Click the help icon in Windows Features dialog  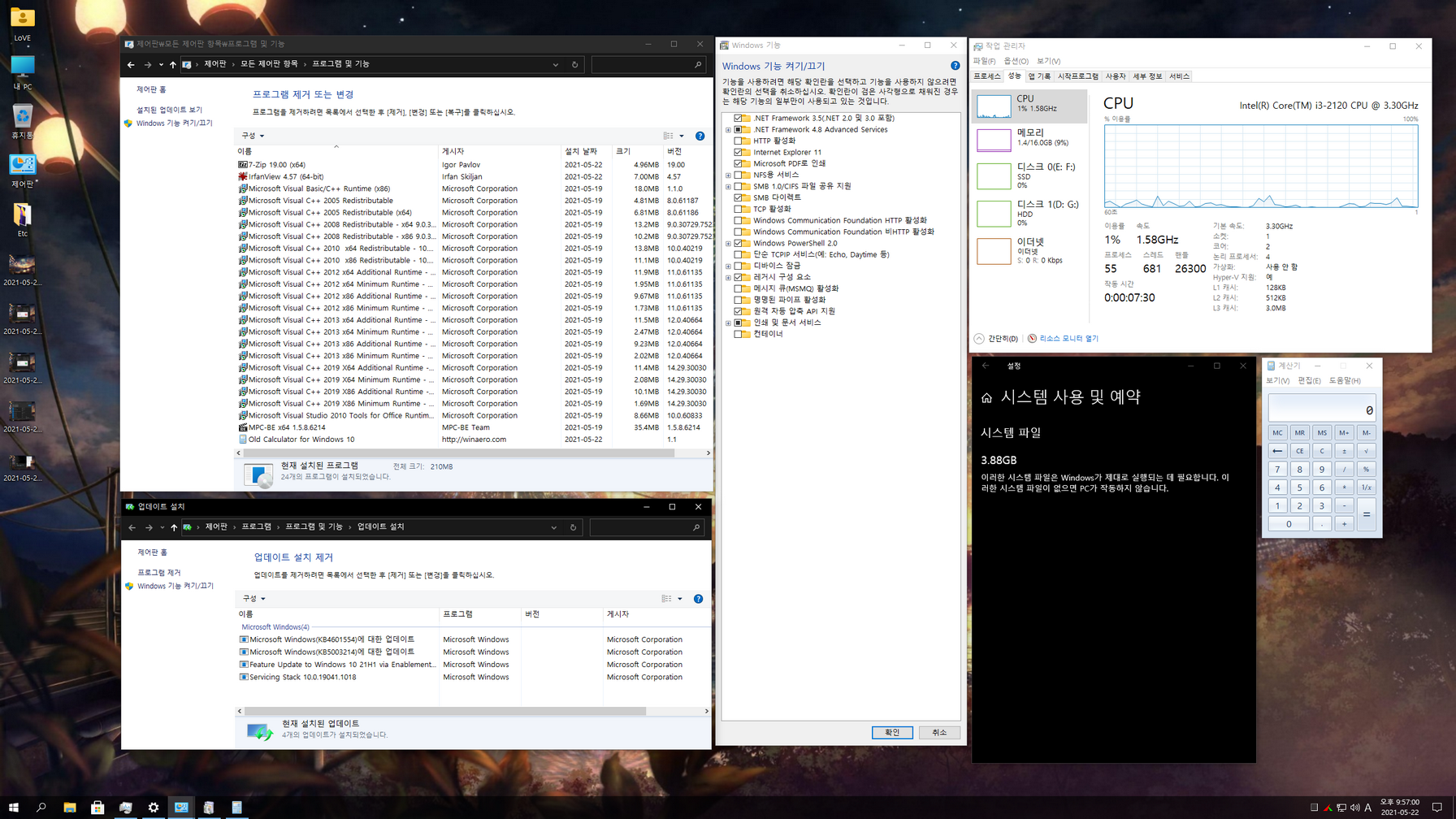955,66
